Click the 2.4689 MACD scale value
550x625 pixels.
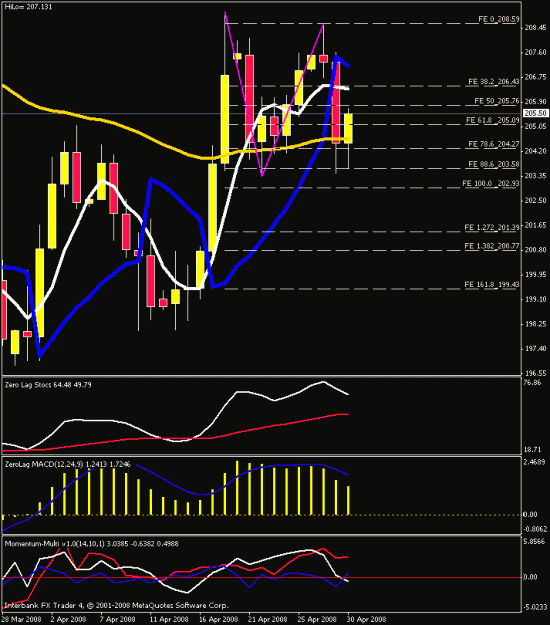(x=534, y=462)
